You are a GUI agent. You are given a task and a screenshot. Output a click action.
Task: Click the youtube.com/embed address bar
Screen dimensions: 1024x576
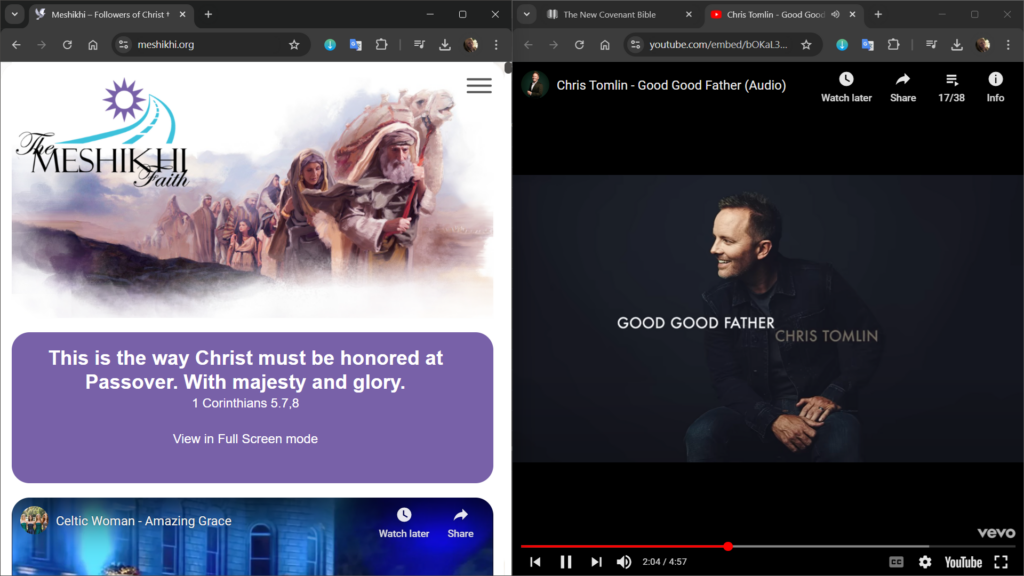(x=722, y=44)
